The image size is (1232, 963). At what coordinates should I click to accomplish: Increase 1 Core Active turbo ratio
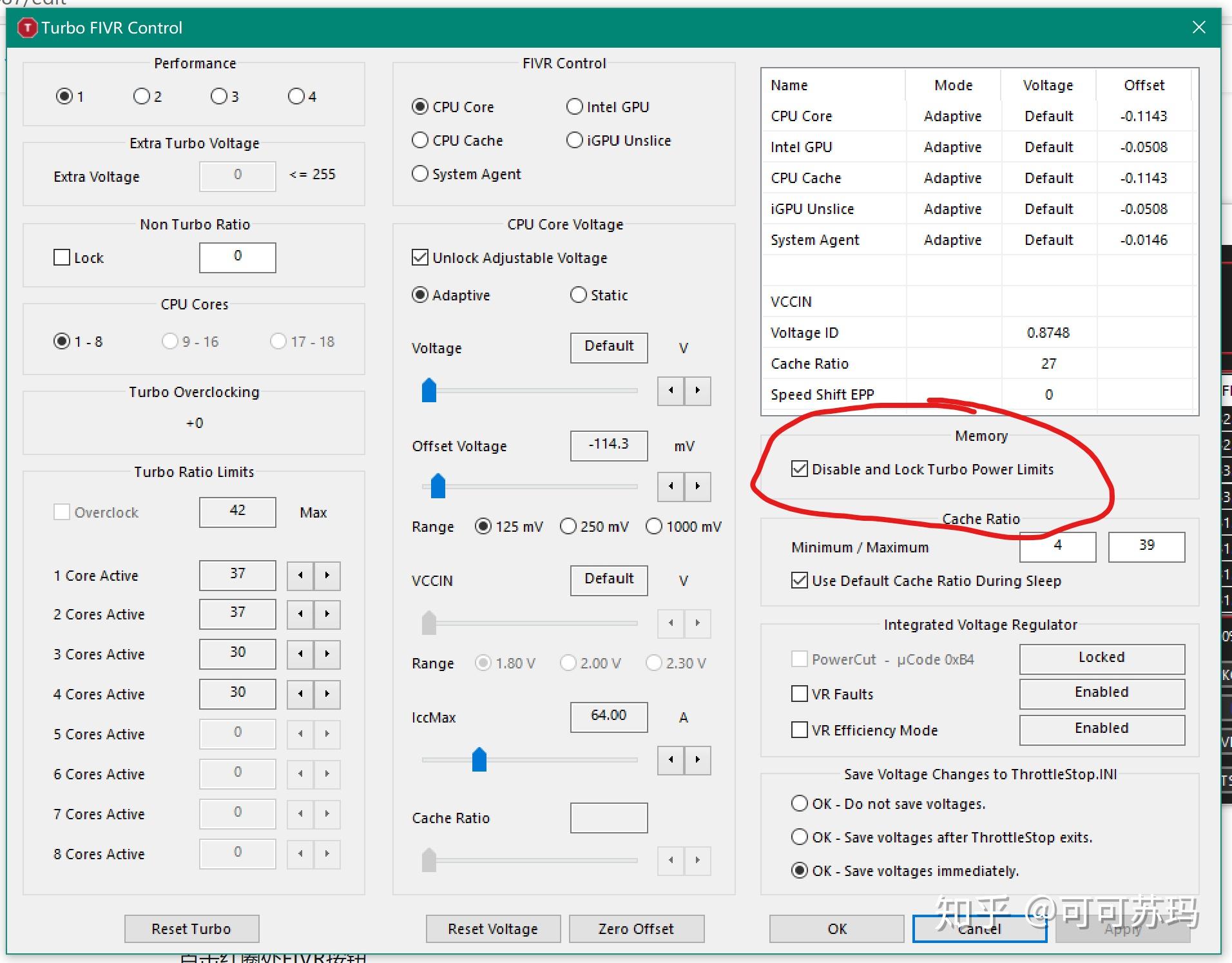point(327,575)
